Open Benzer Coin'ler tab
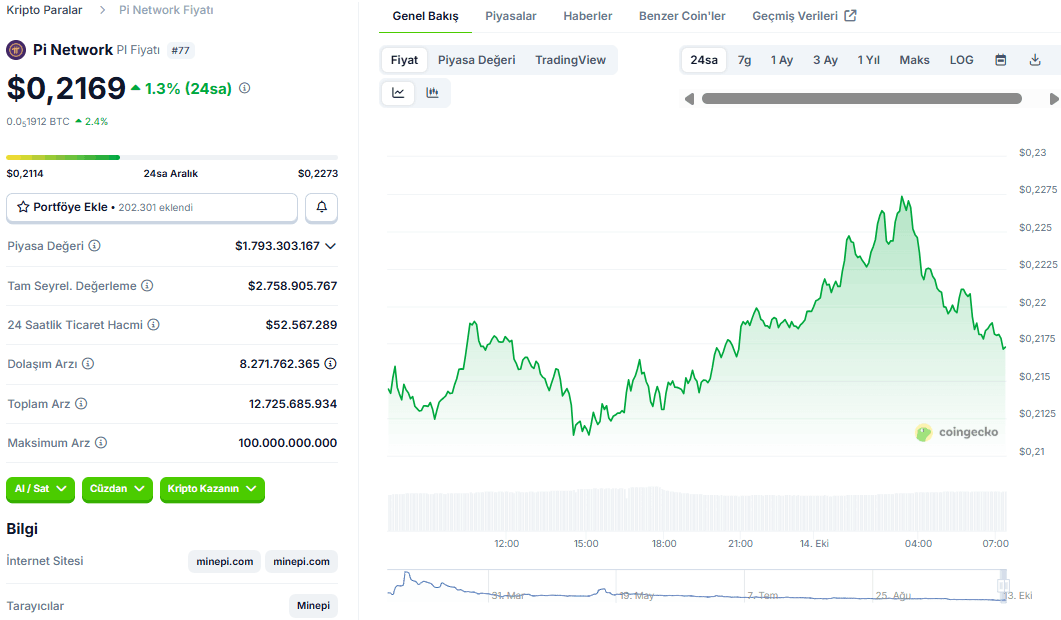 682,16
